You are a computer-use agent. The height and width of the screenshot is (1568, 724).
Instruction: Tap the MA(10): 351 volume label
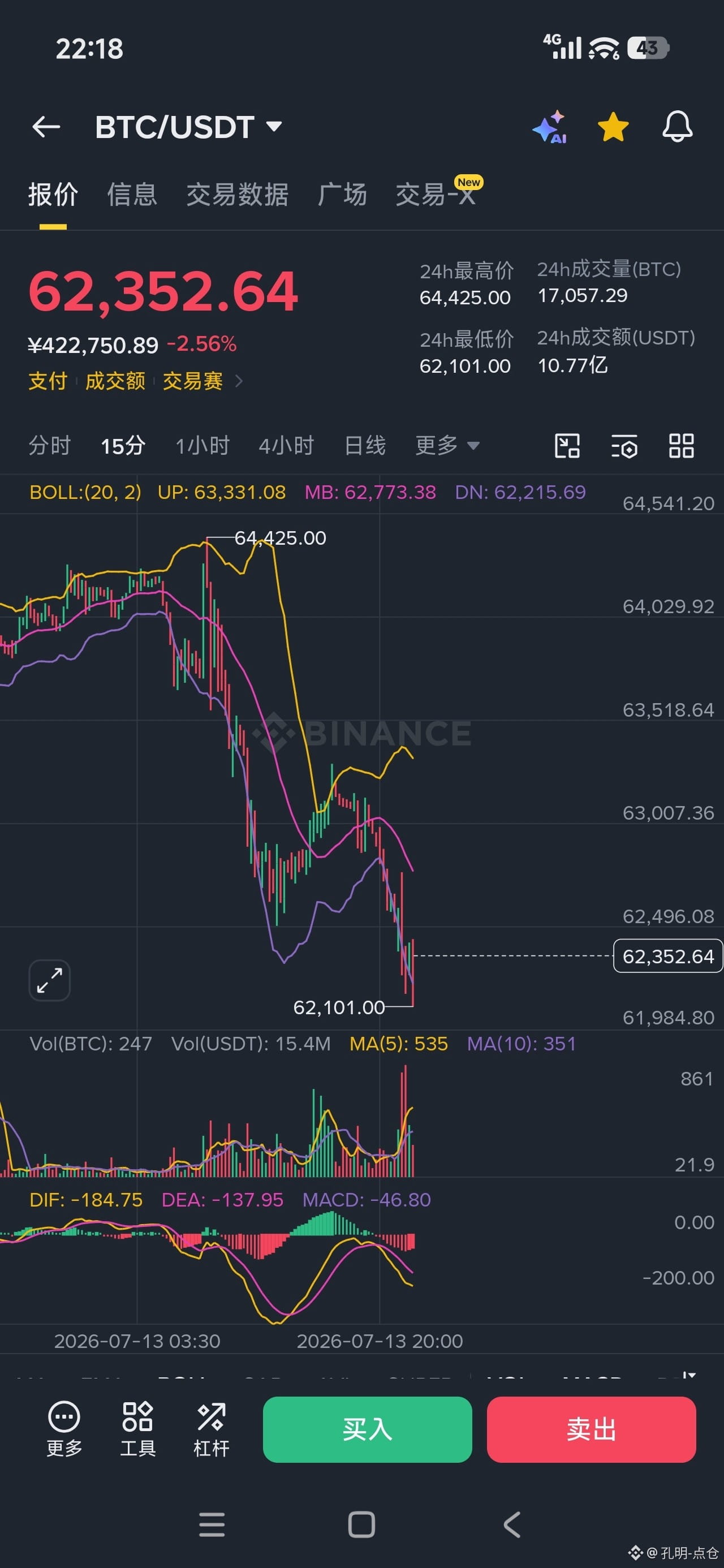(x=522, y=1043)
